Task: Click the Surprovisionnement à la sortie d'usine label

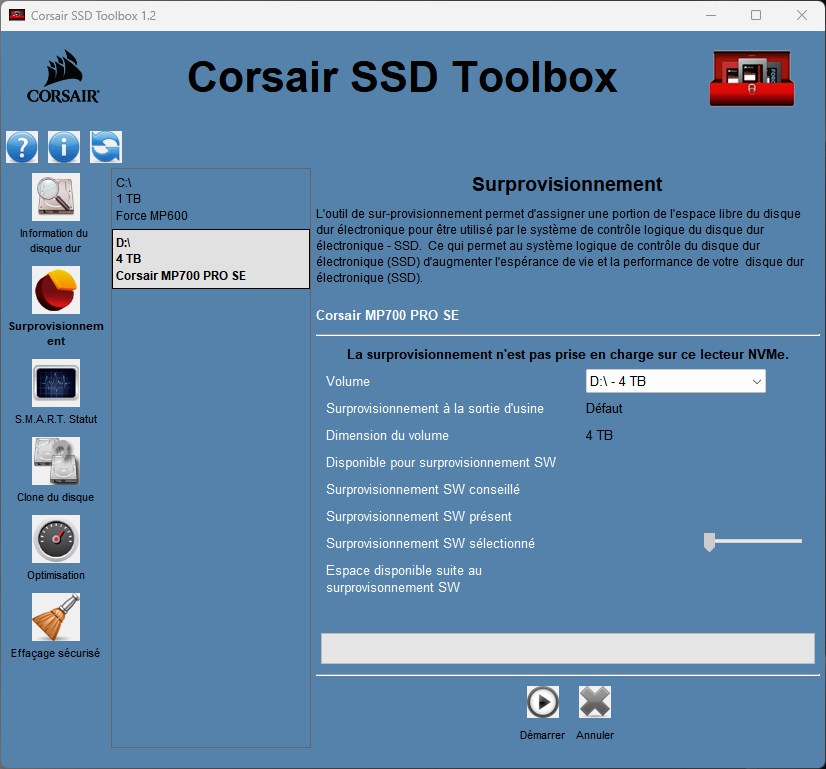Action: click(x=435, y=408)
